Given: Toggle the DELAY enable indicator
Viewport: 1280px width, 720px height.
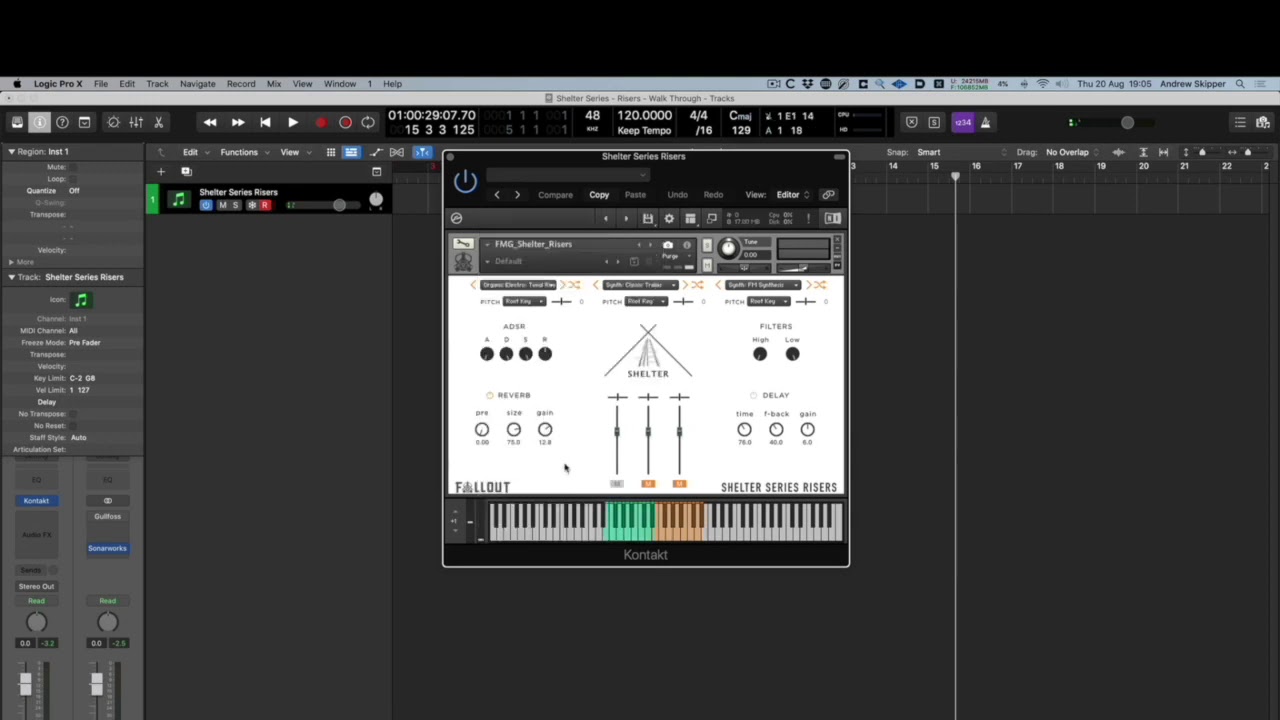Looking at the screenshot, I should tap(753, 395).
